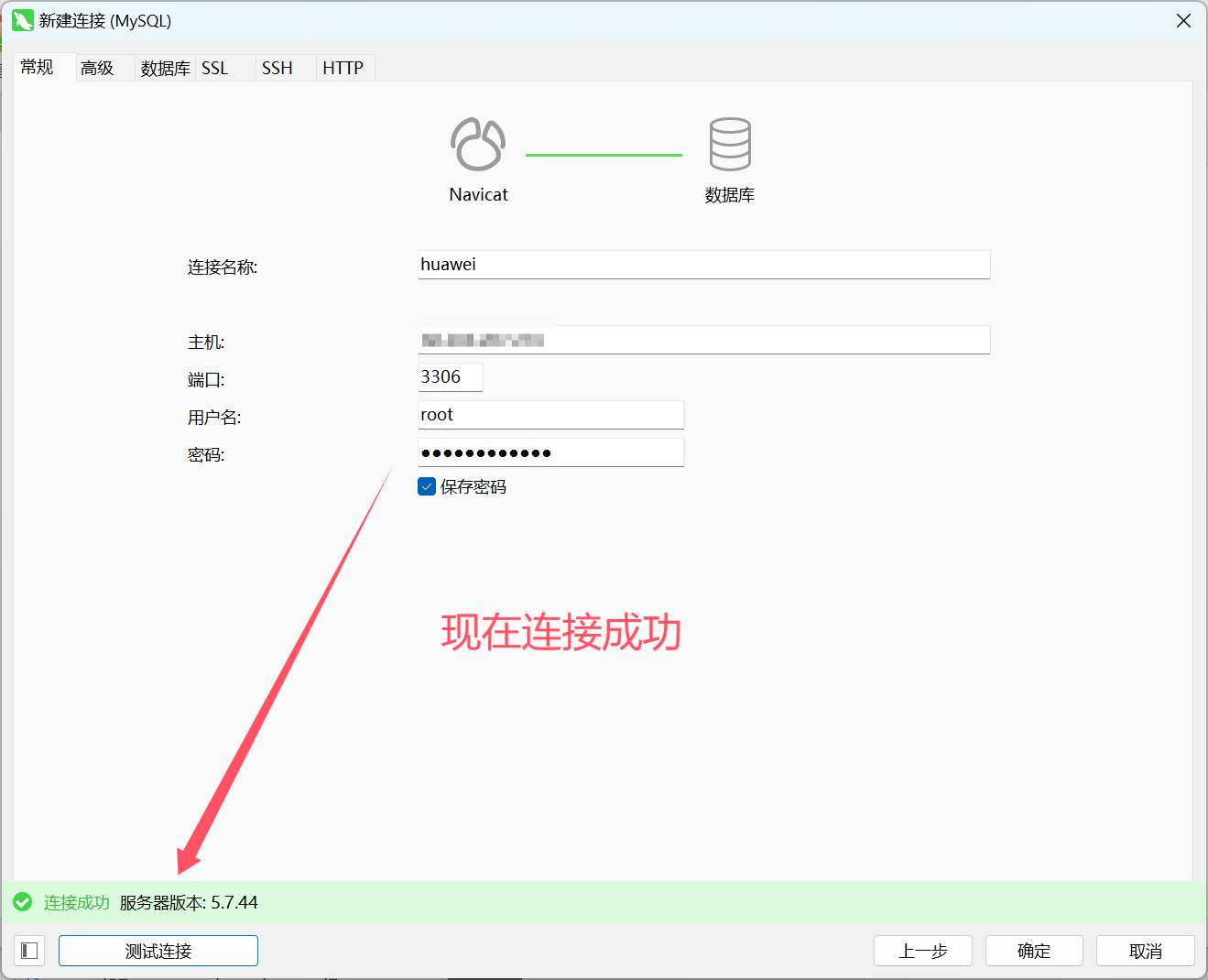
Task: Focus the 连接名称 field containing huawei
Action: [x=704, y=265]
